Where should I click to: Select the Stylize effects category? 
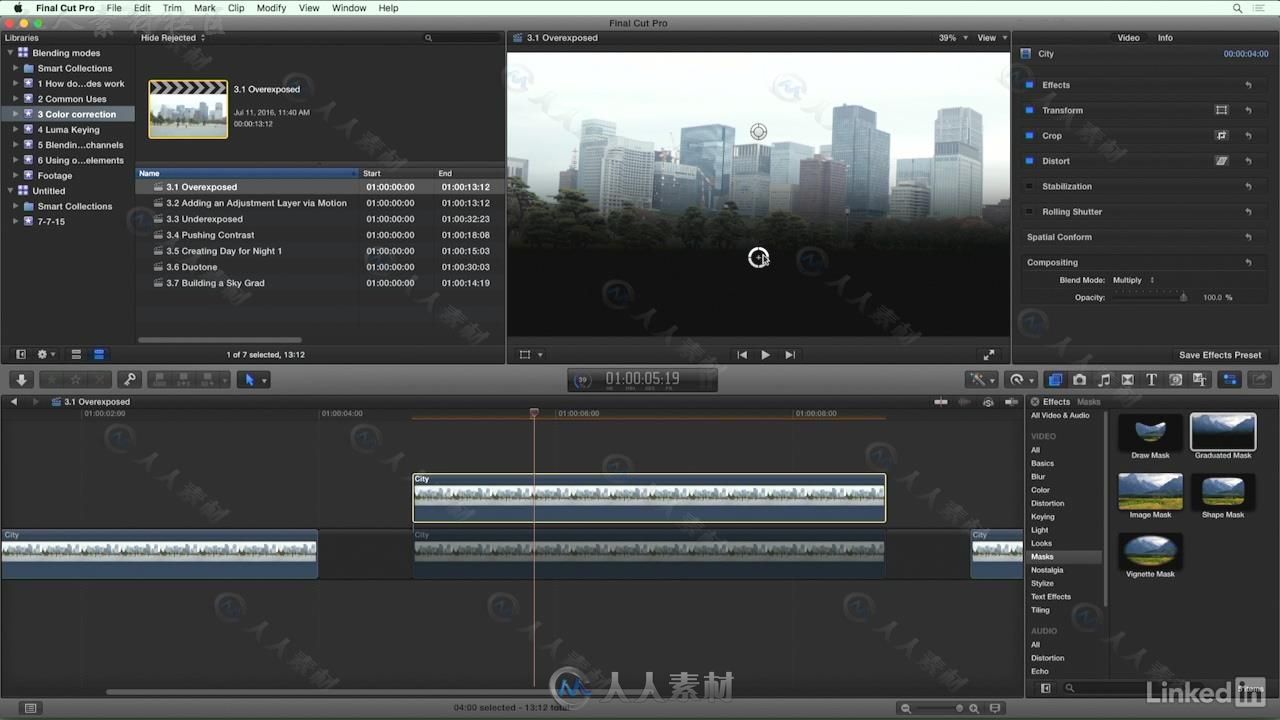point(1042,583)
